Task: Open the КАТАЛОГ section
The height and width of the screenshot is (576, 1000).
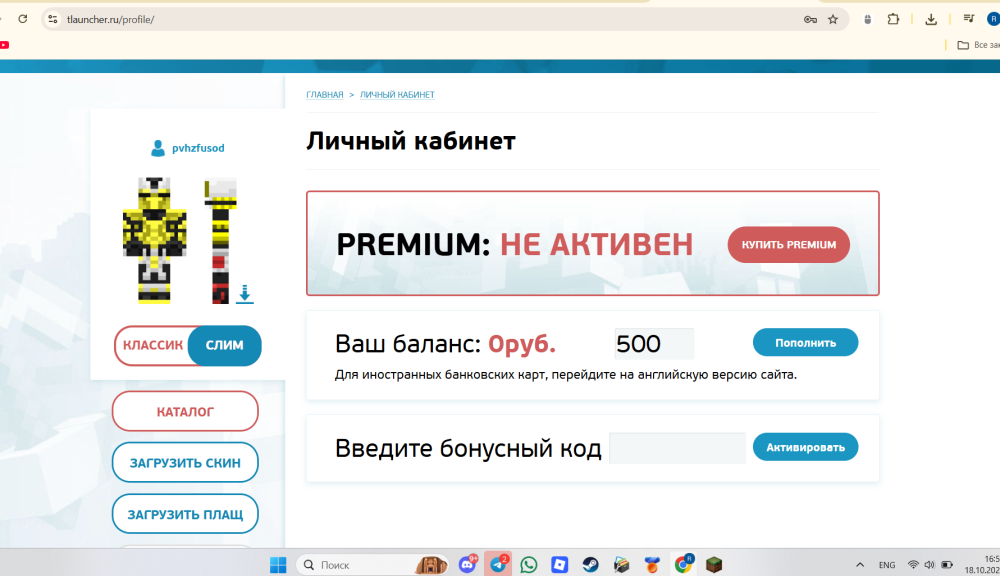Action: (185, 411)
